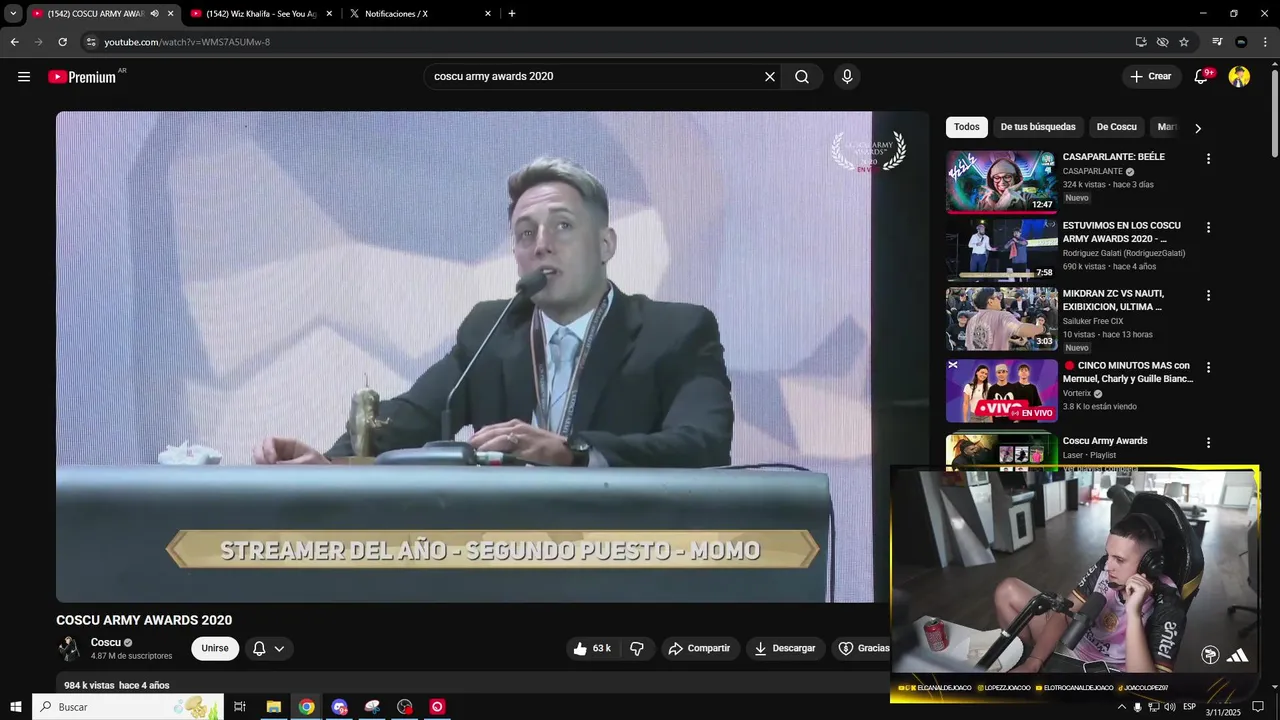The height and width of the screenshot is (720, 1280).
Task: Click the Windows taskbar Buscar box
Action: pyautogui.click(x=128, y=707)
